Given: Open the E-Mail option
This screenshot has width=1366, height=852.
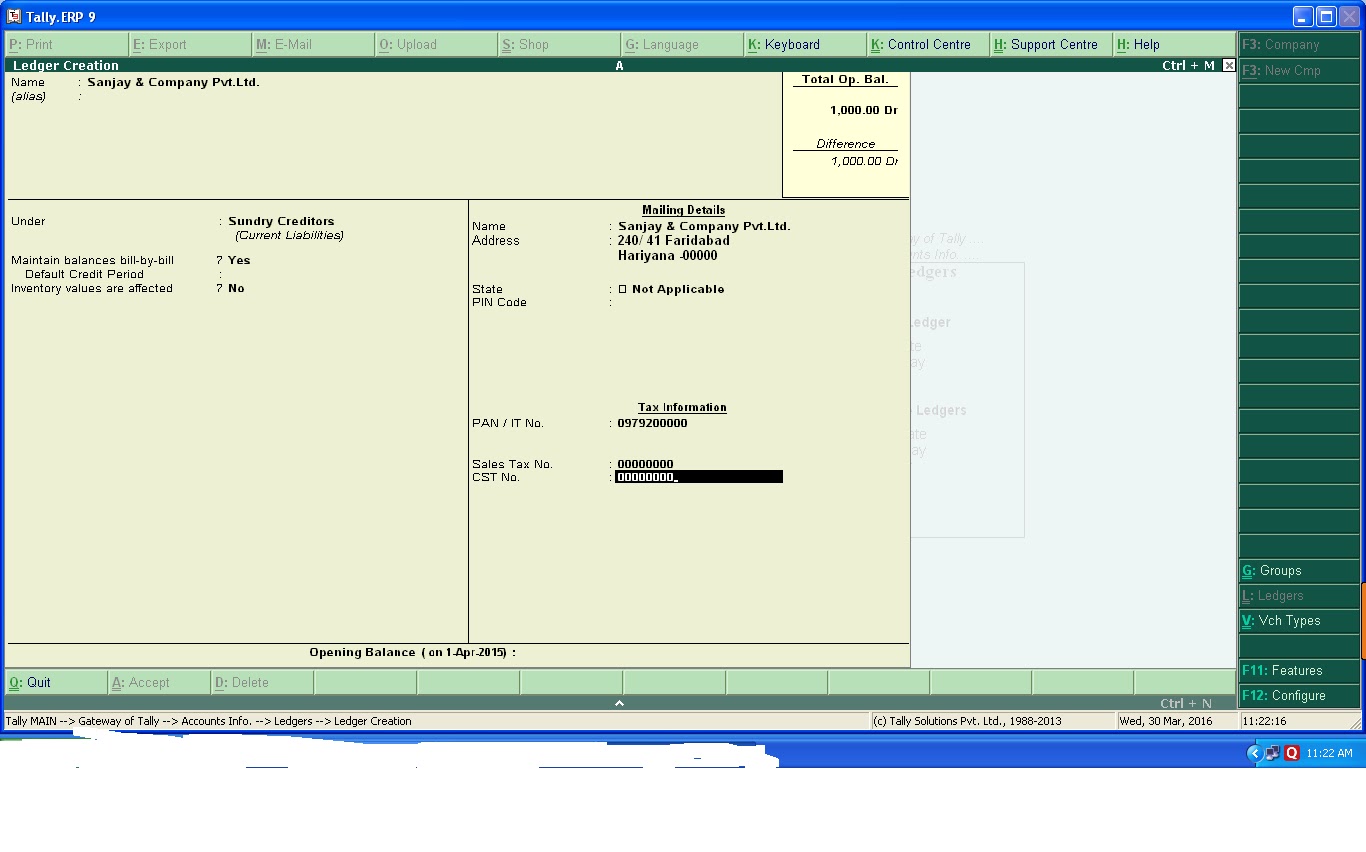Looking at the screenshot, I should pos(313,44).
